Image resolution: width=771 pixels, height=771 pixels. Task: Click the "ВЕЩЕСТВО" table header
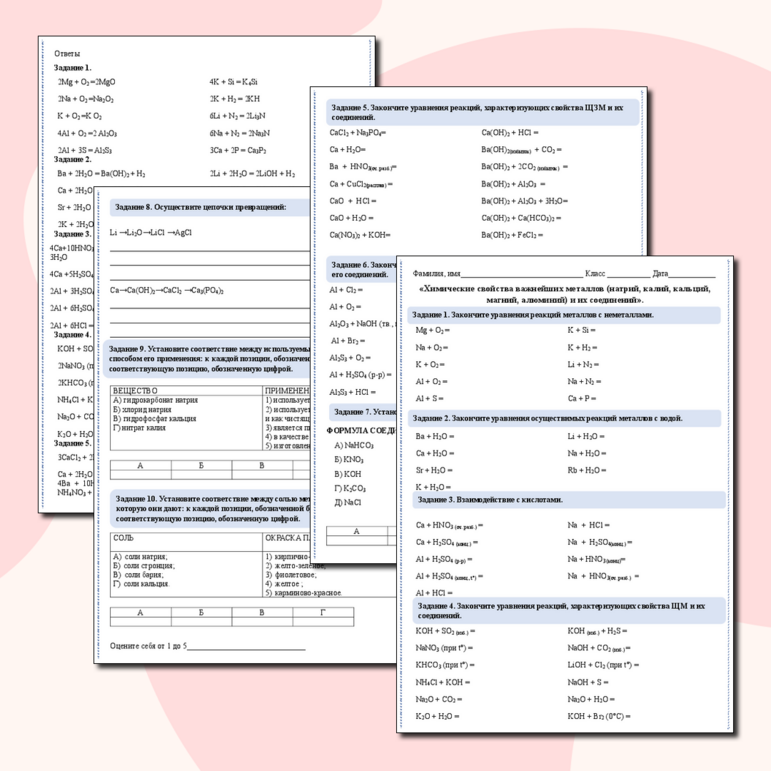(x=135, y=391)
